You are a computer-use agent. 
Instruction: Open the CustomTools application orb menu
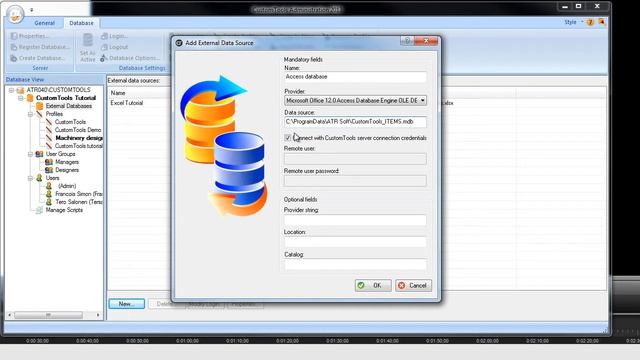click(15, 14)
